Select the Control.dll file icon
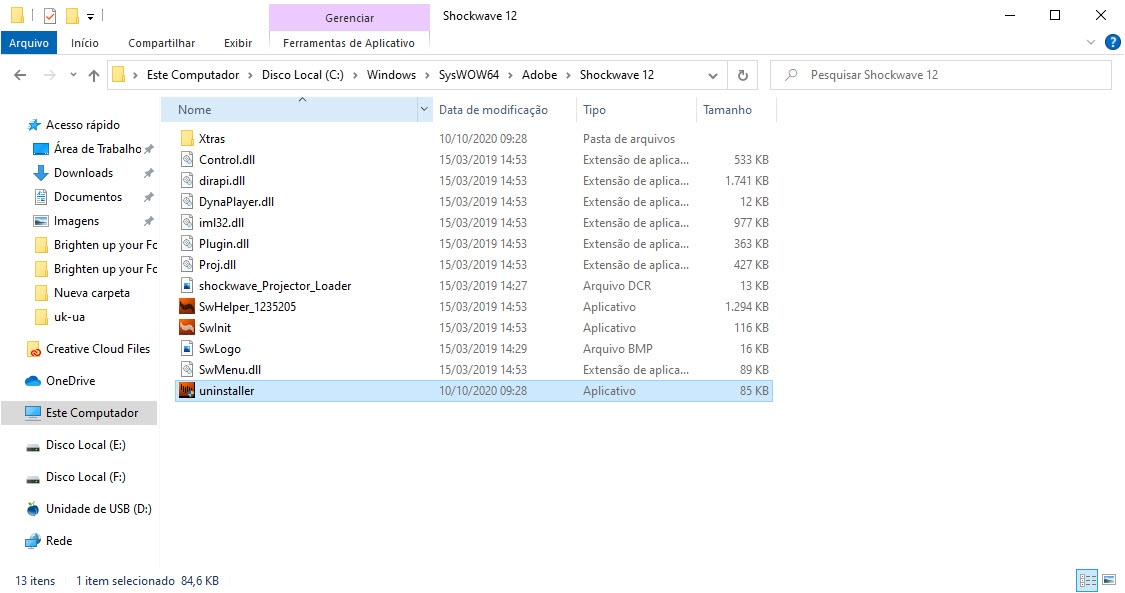 pyautogui.click(x=187, y=159)
